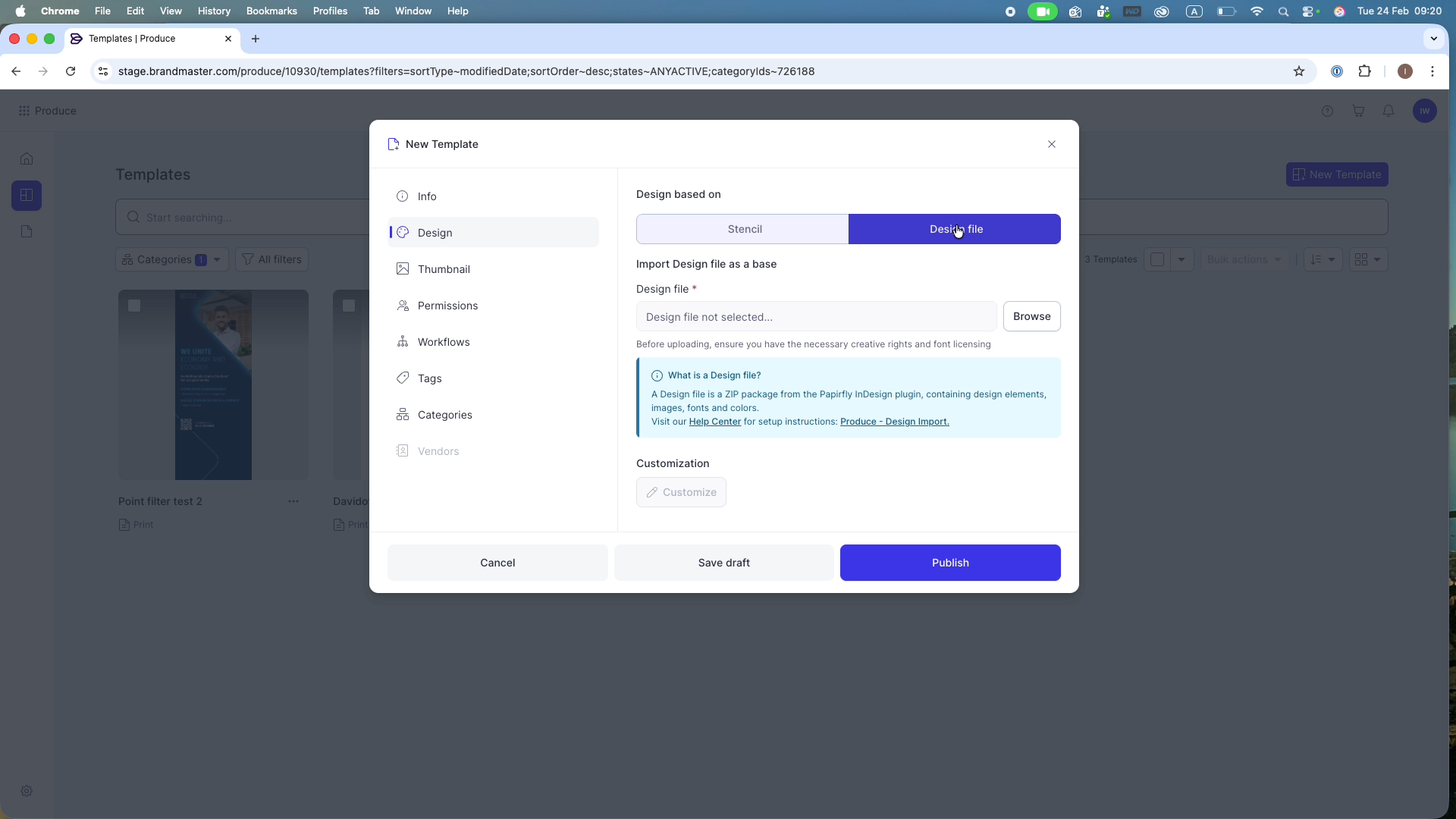Switch to the Workflows section
1456x819 pixels.
coord(493,342)
